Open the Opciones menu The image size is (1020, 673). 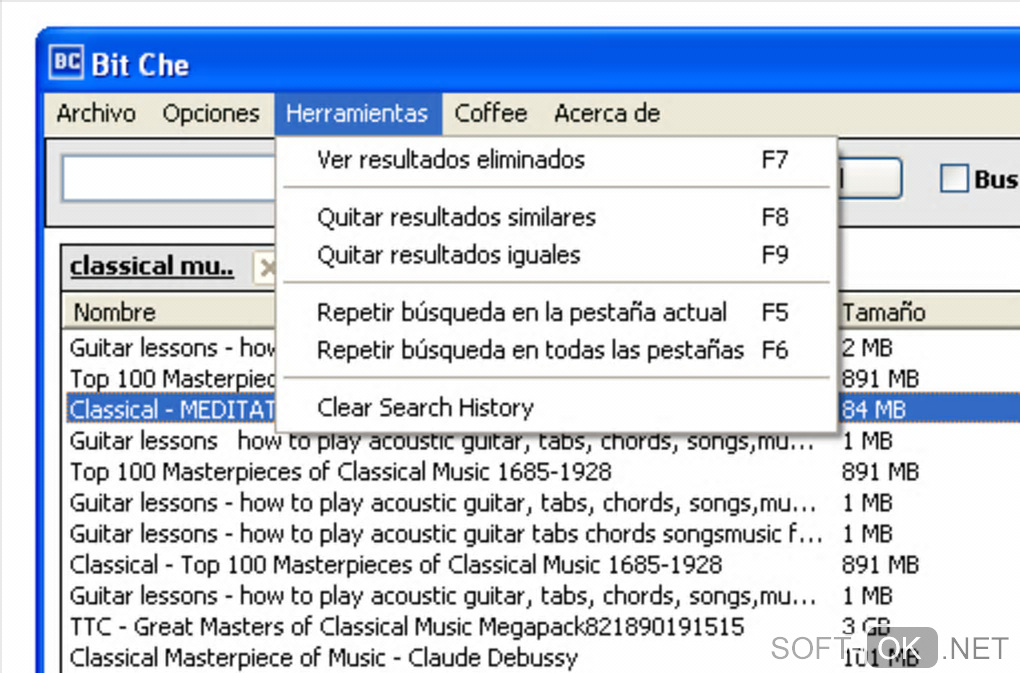(x=211, y=113)
